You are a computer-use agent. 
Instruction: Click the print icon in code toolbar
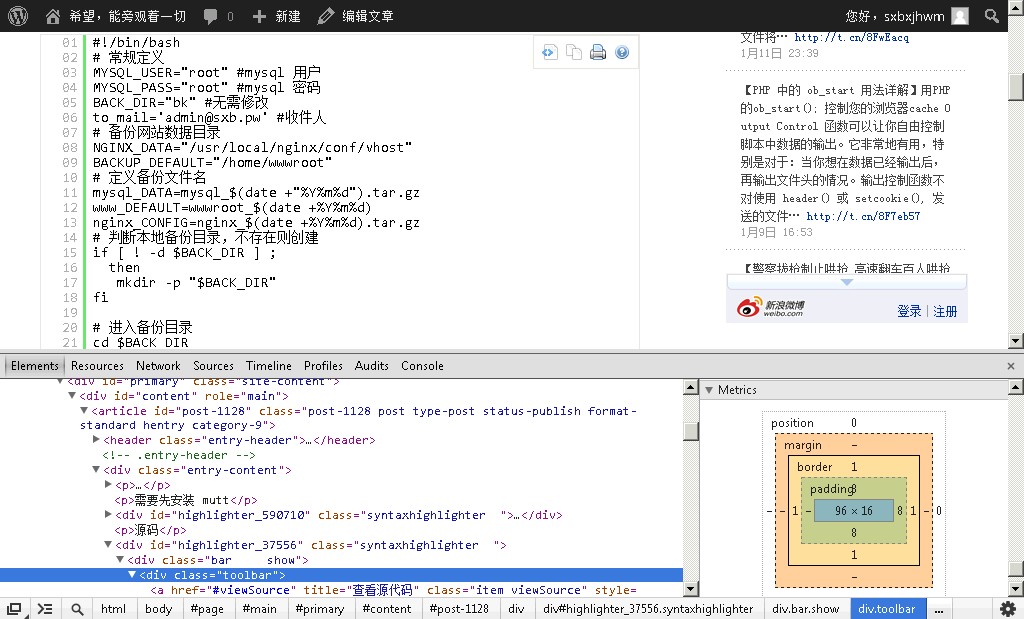tap(598, 52)
